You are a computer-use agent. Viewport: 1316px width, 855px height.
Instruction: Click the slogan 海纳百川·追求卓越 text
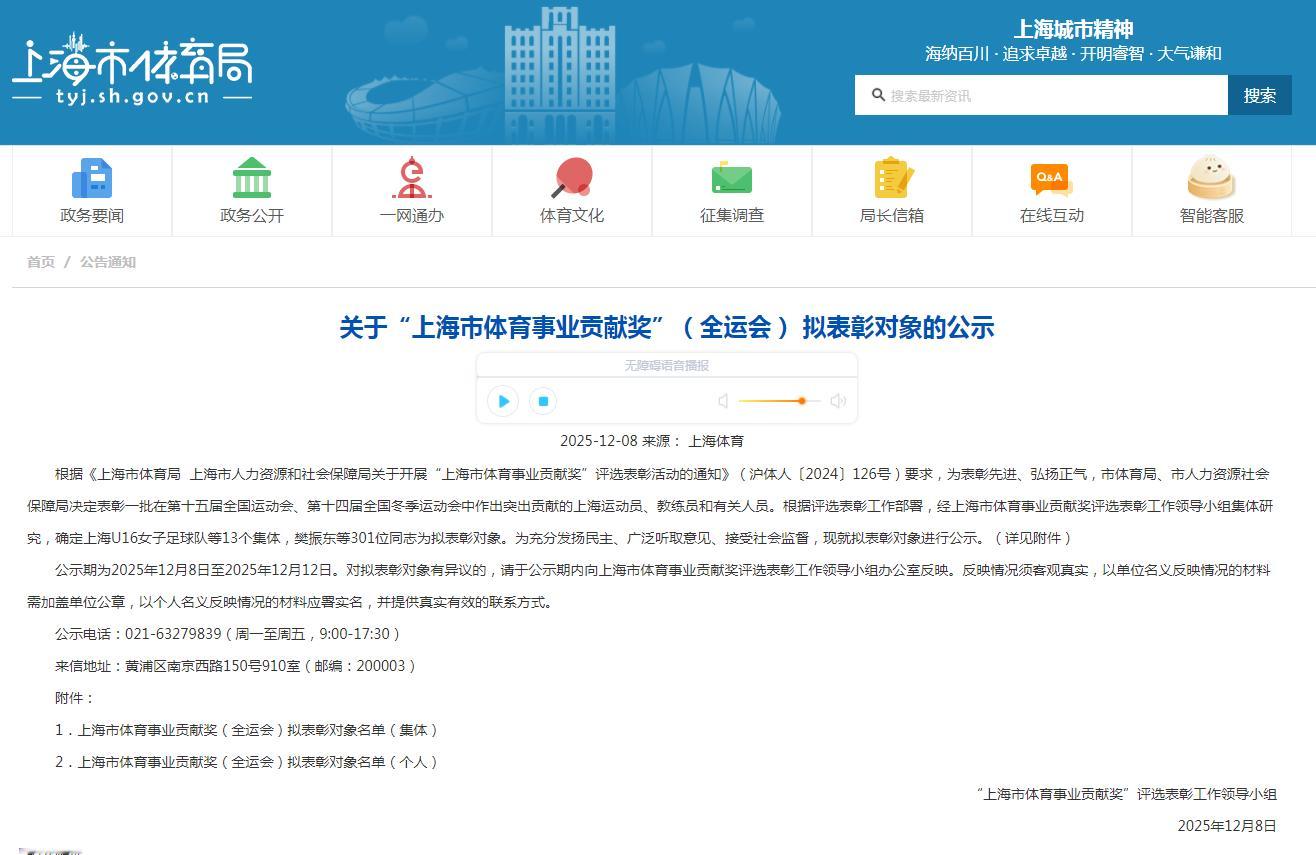click(1074, 54)
